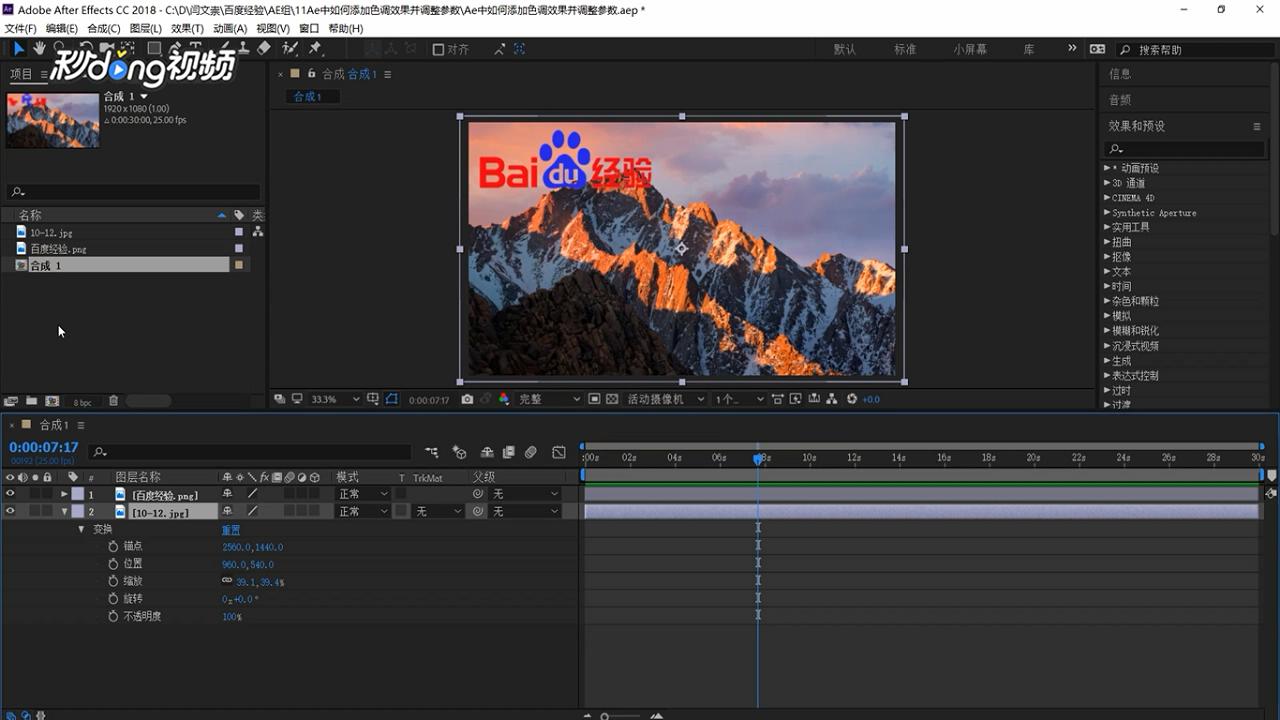1280x720 pixels.
Task: Open the 完整 resolution dropdown
Action: pyautogui.click(x=548, y=399)
